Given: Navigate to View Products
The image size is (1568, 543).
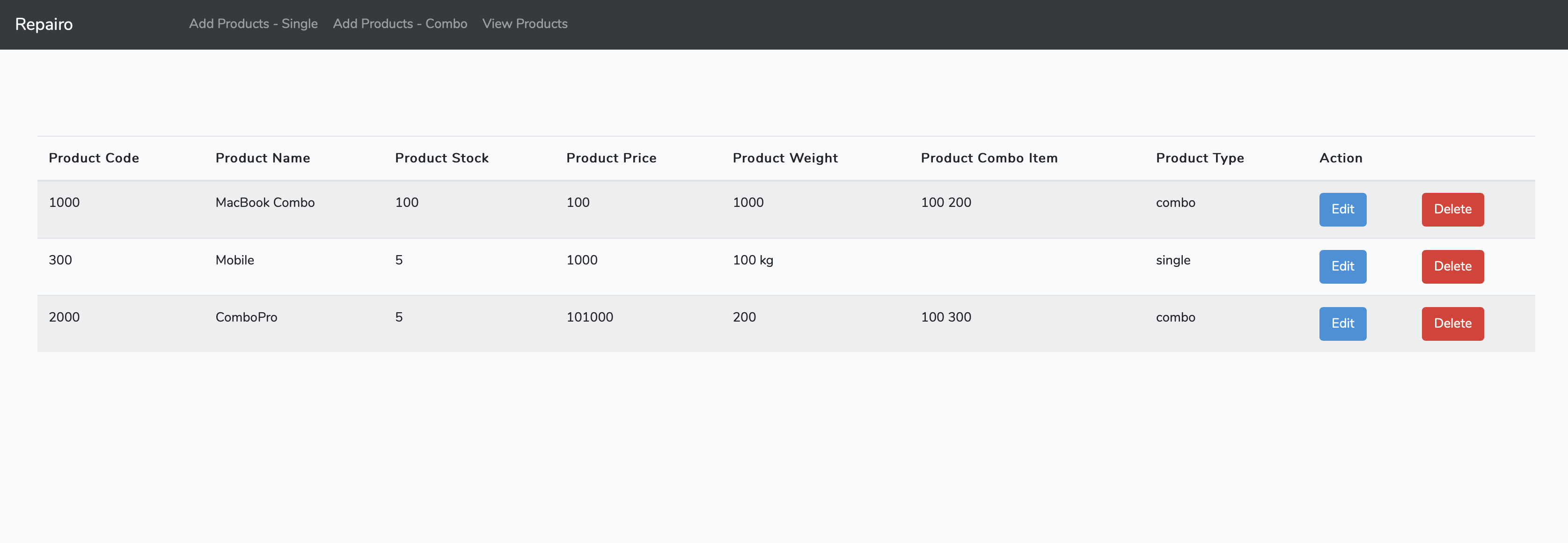Looking at the screenshot, I should click(x=525, y=24).
